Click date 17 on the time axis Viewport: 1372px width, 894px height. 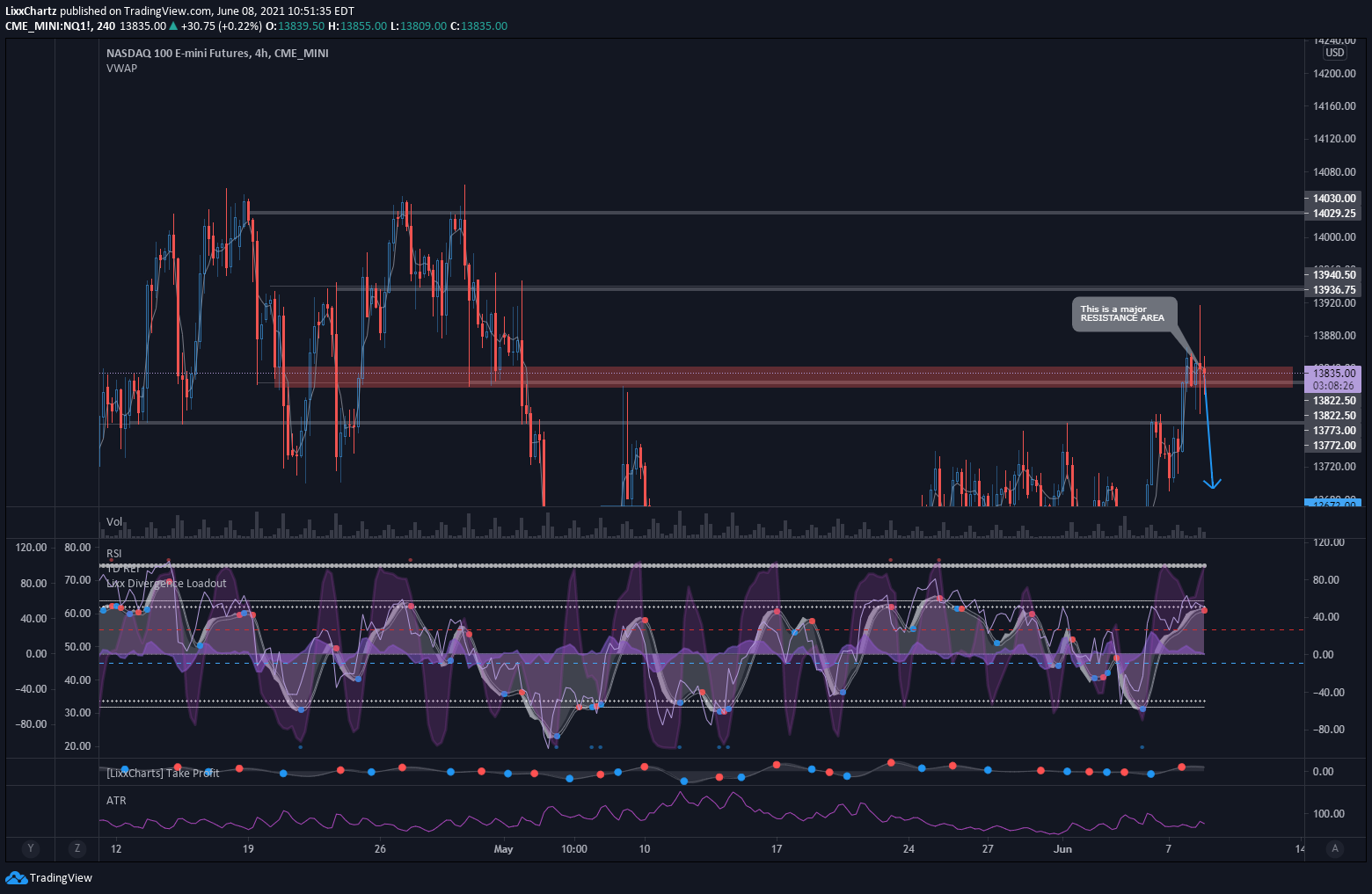click(x=777, y=849)
